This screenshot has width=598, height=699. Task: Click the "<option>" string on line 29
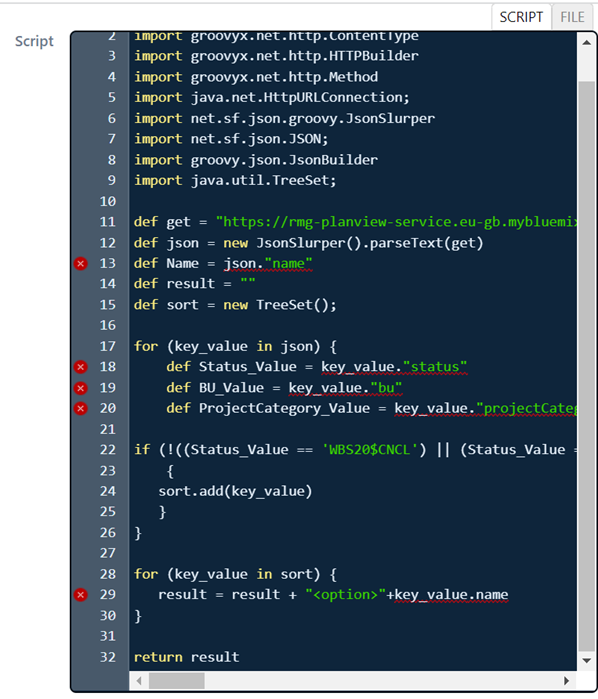(345, 595)
